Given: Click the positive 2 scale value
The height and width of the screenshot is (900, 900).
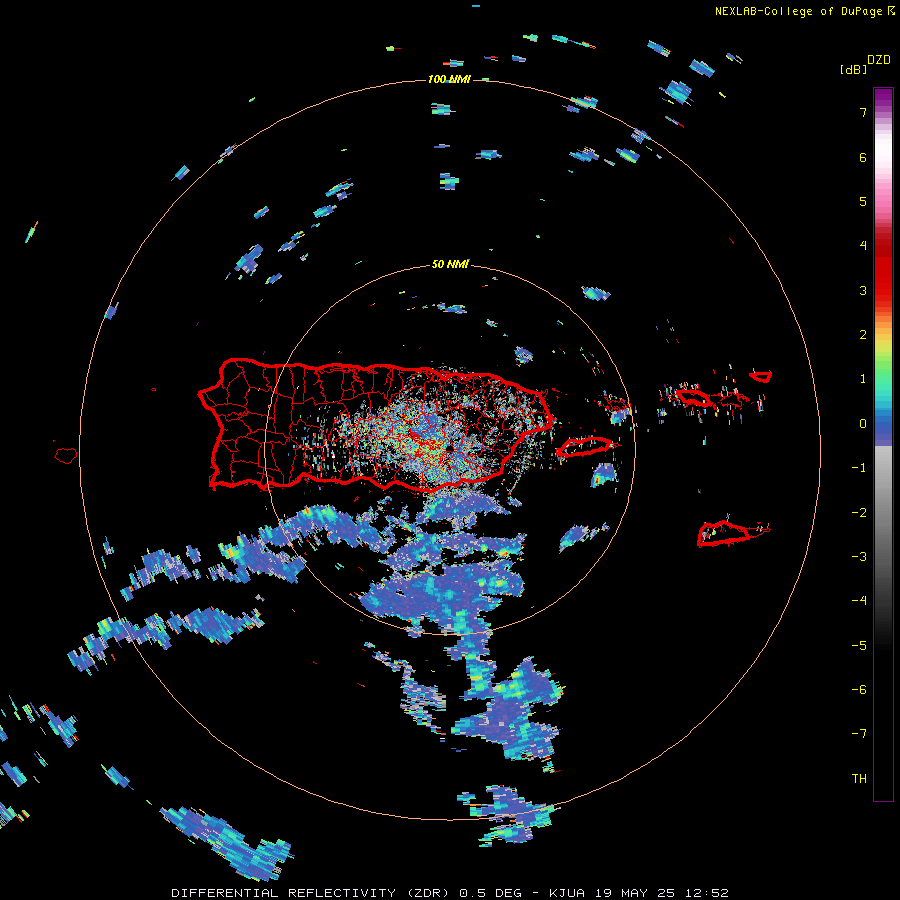Looking at the screenshot, I should [863, 335].
